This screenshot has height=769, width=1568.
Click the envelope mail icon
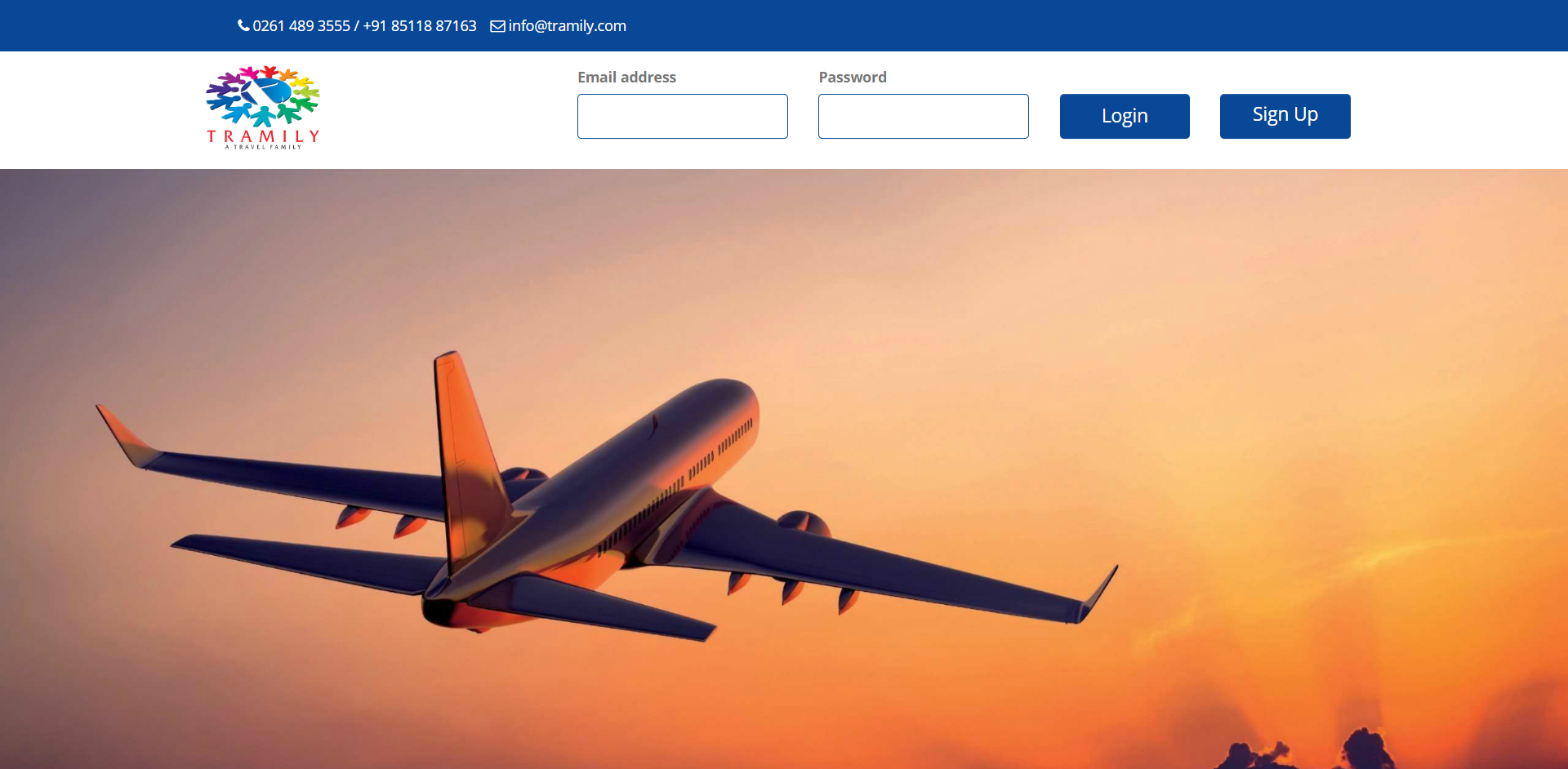pyautogui.click(x=497, y=26)
